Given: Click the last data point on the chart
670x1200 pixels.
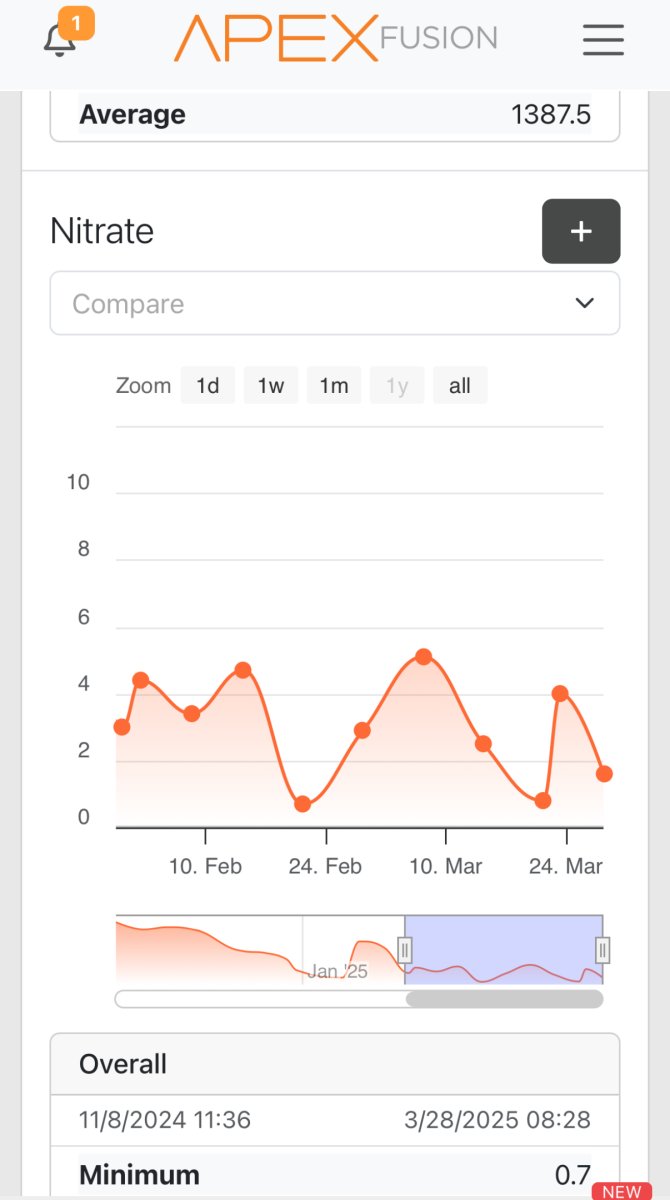Looking at the screenshot, I should 604,774.
